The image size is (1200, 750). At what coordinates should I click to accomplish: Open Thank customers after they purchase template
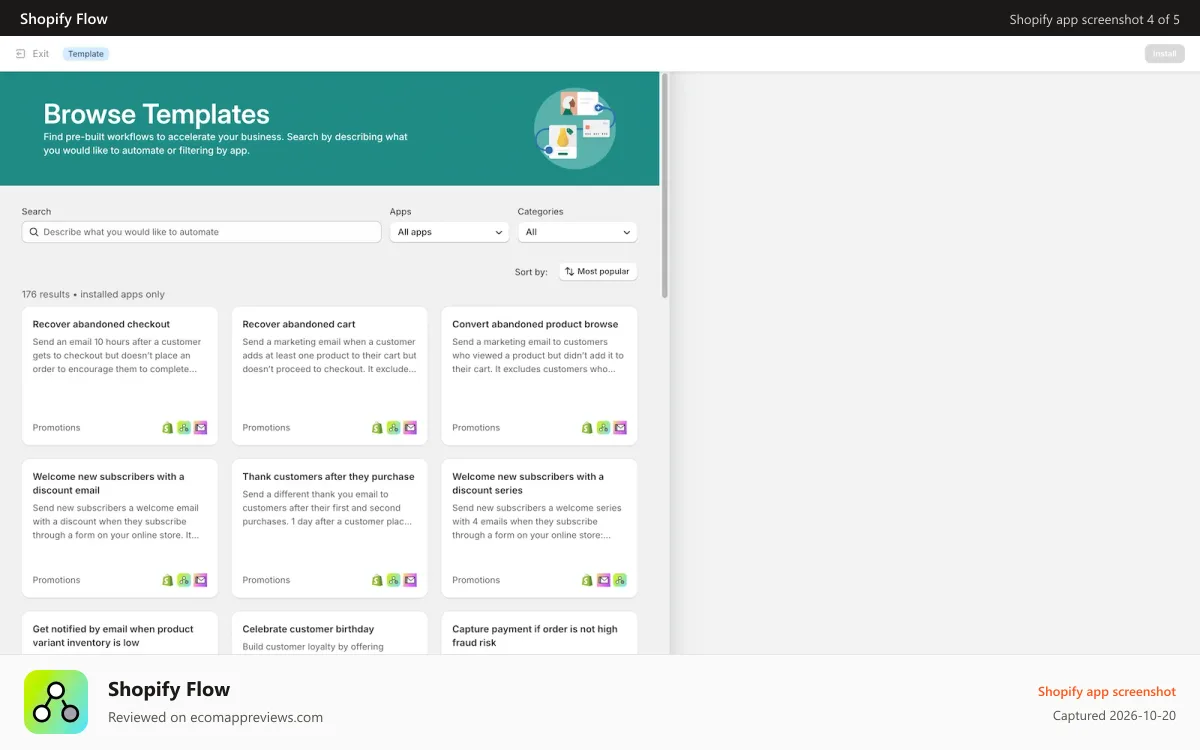tap(330, 528)
